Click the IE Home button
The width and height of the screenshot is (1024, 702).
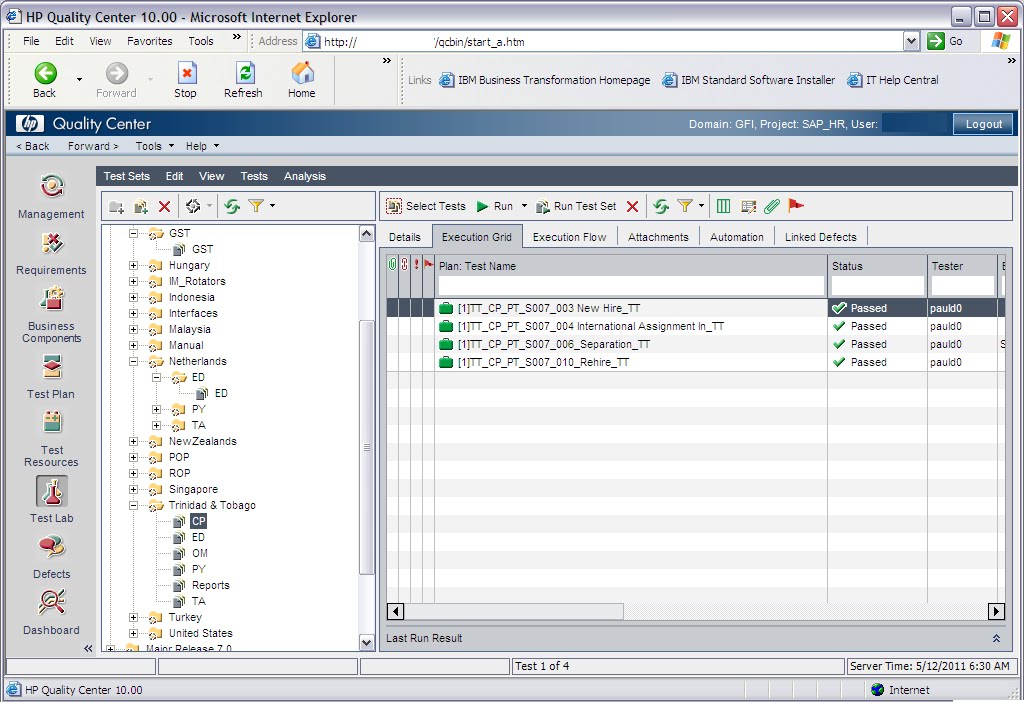302,80
